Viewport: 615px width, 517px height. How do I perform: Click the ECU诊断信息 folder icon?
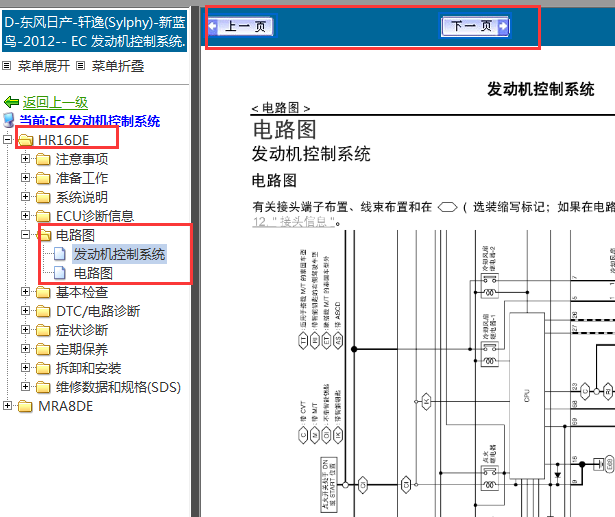click(x=43, y=216)
